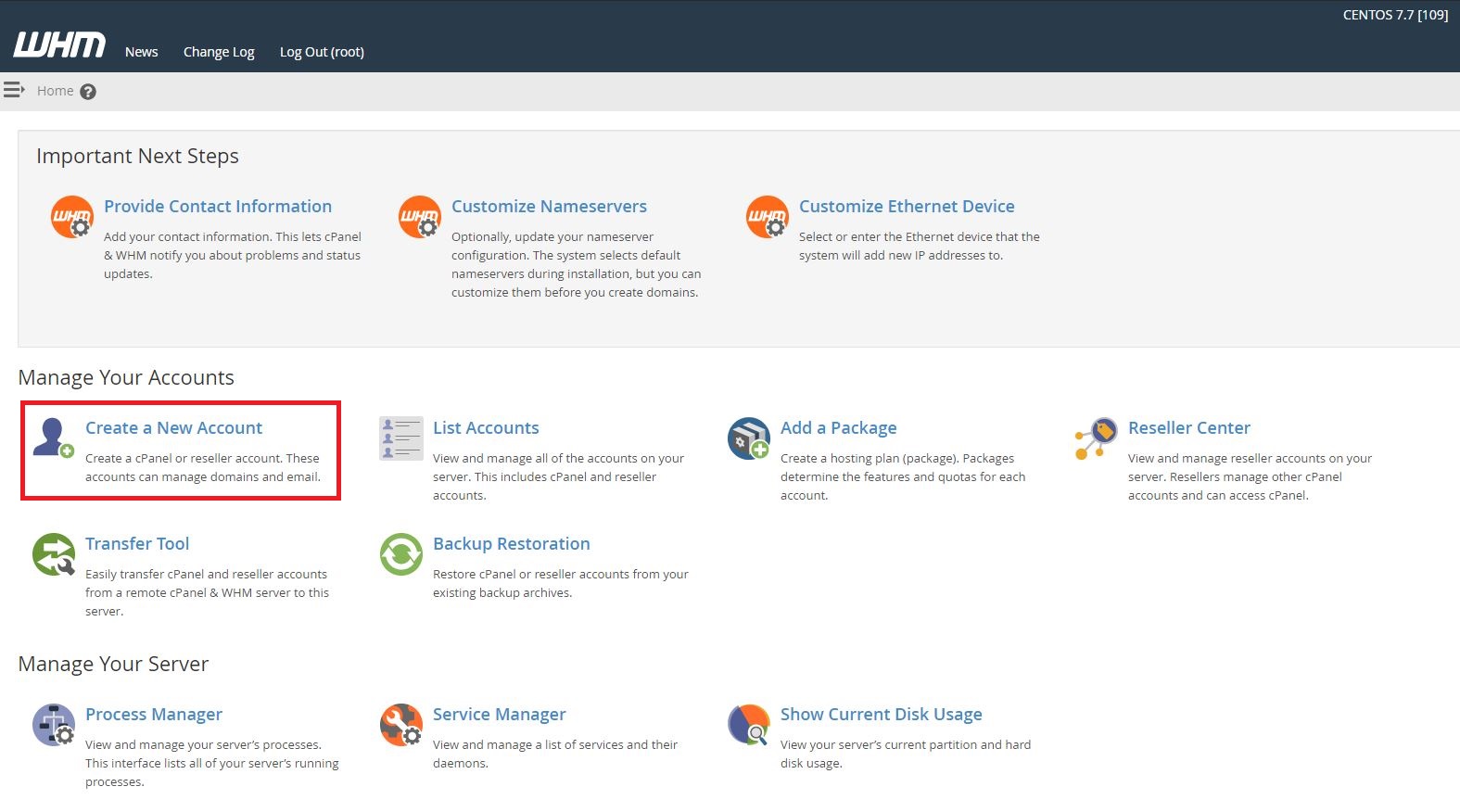
Task: Open Backup Restoration link
Action: coord(512,544)
